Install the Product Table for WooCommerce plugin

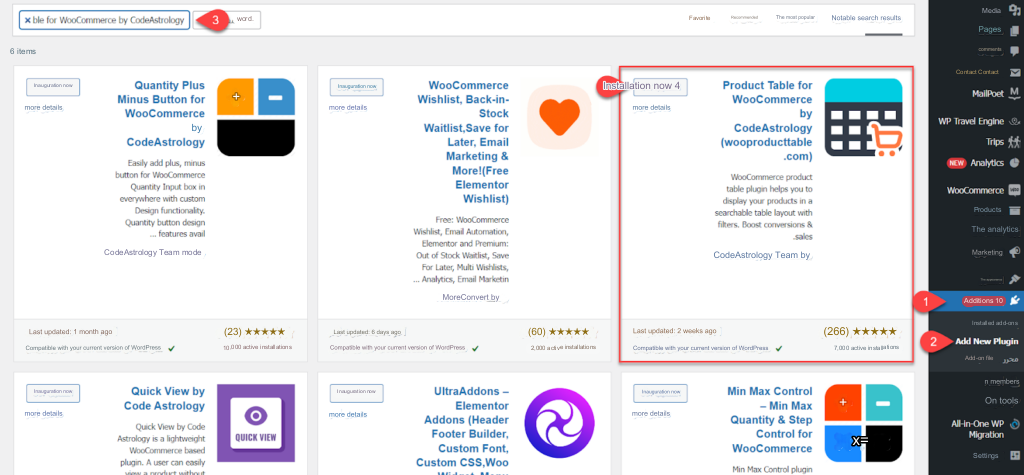tap(660, 86)
